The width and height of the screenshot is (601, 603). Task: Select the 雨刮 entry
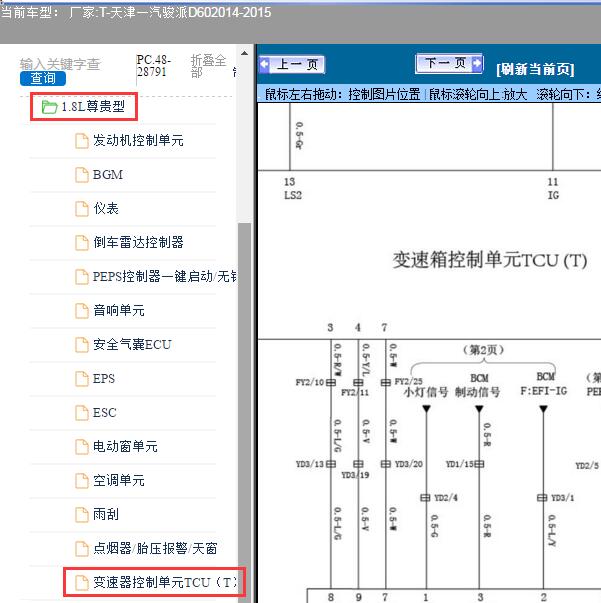106,514
